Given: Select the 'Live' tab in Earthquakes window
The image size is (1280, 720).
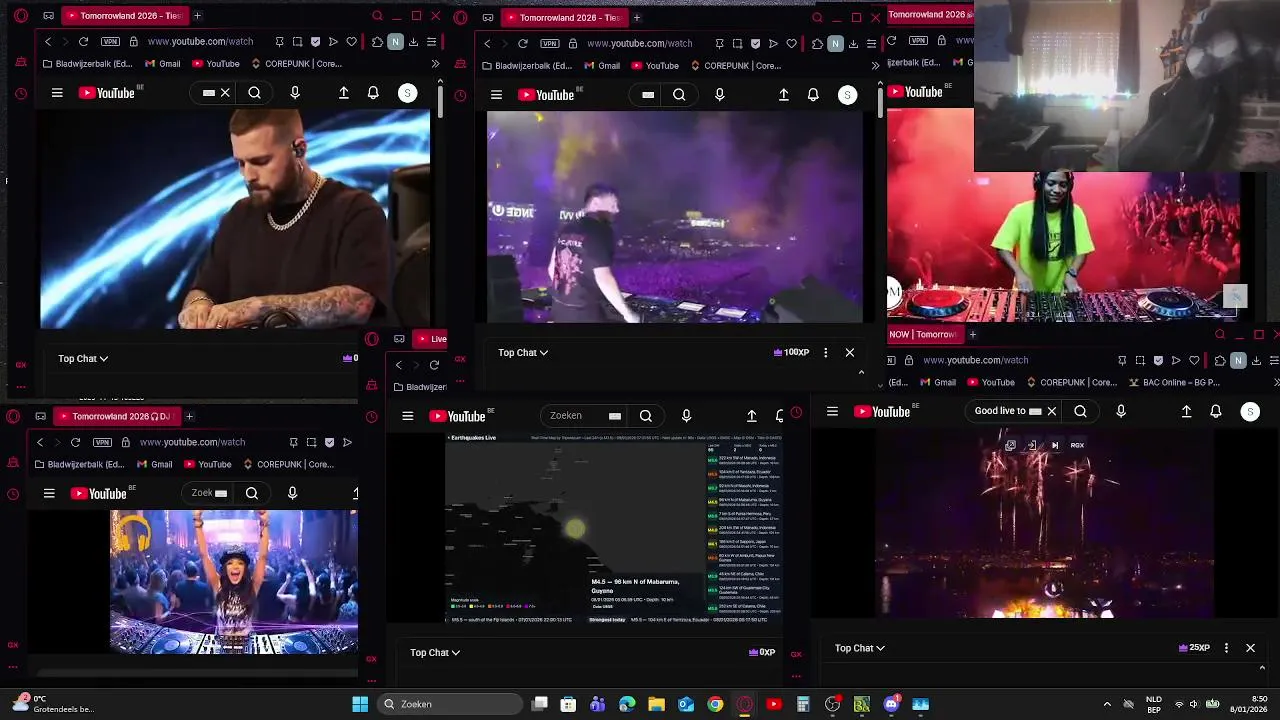Looking at the screenshot, I should pos(431,339).
